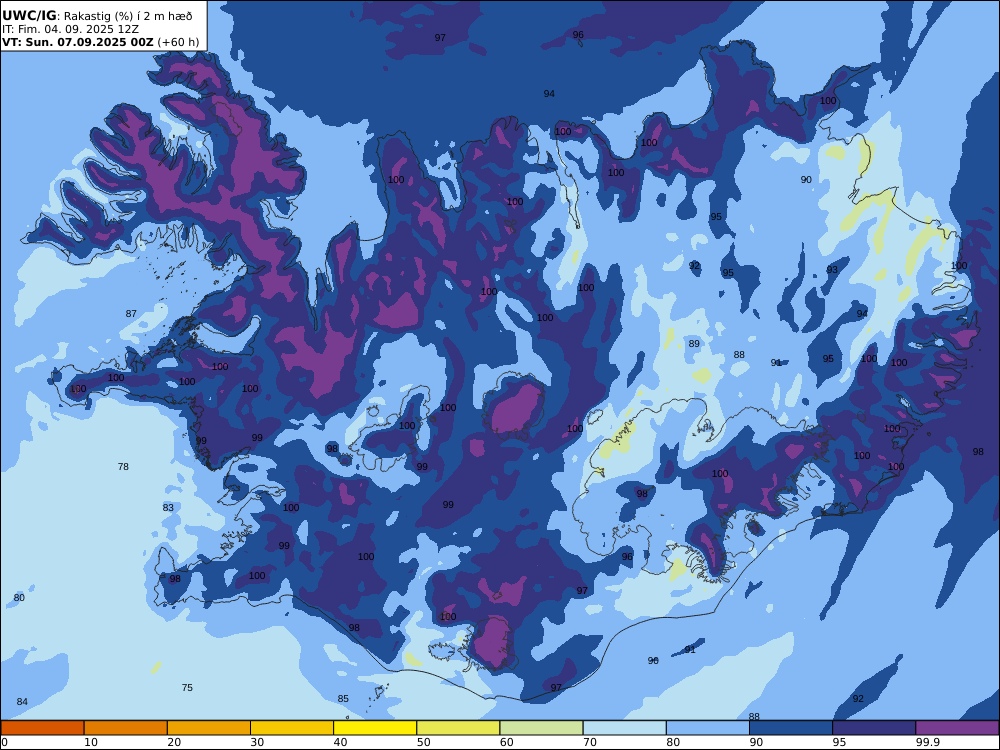Click the purple above-99.9 legend swatch
The height and width of the screenshot is (750, 1000).
tap(957, 728)
